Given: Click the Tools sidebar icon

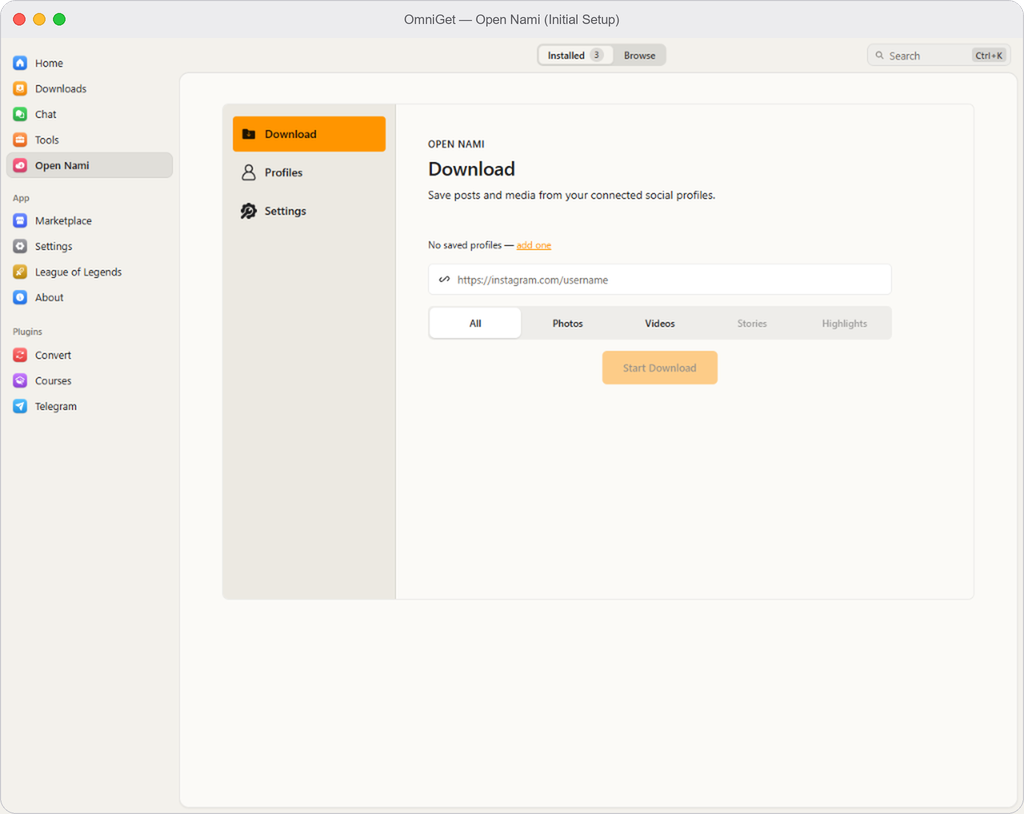Looking at the screenshot, I should (20, 140).
